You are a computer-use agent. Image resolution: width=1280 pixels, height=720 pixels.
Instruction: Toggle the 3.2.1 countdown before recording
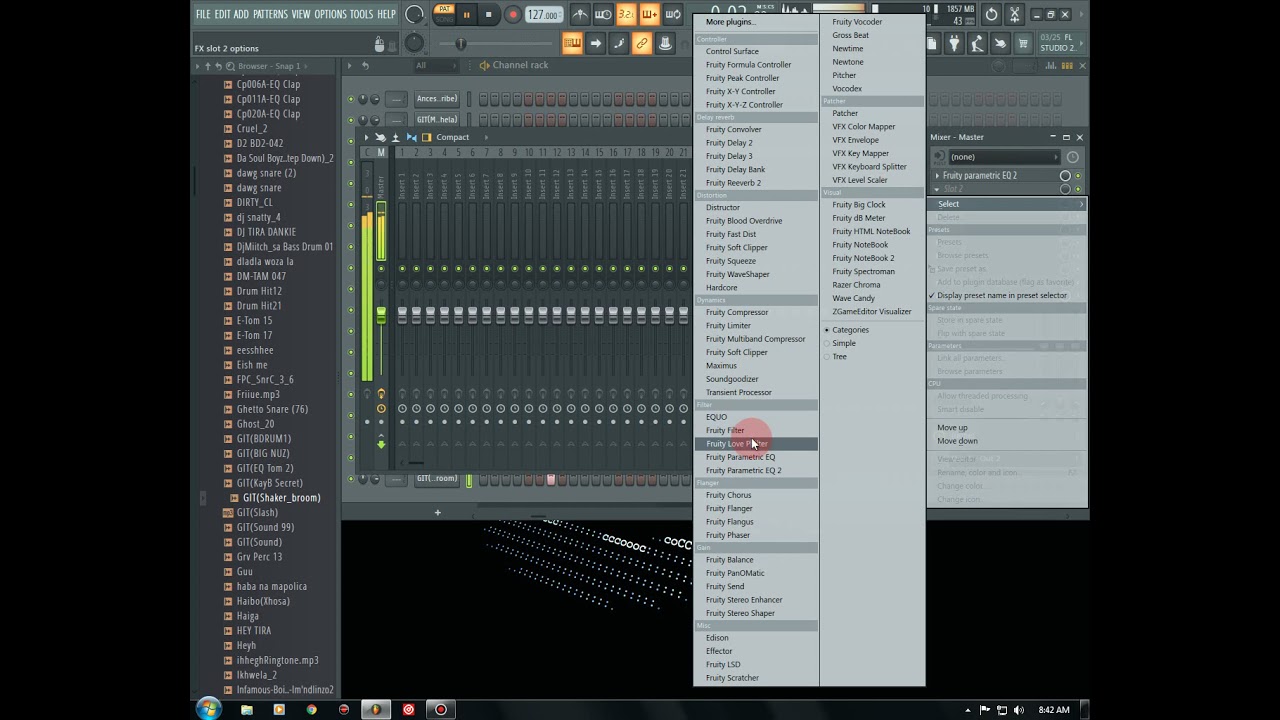click(x=626, y=14)
